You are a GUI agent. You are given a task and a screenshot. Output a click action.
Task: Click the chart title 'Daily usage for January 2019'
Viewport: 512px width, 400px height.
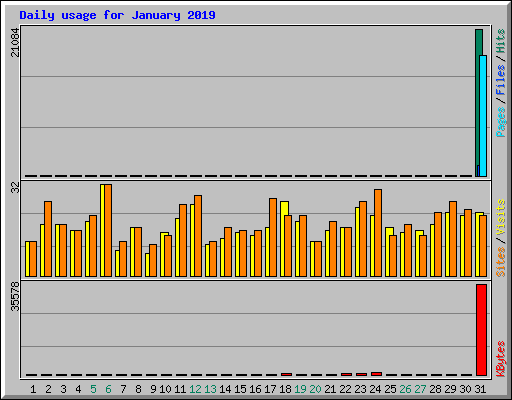click(117, 15)
